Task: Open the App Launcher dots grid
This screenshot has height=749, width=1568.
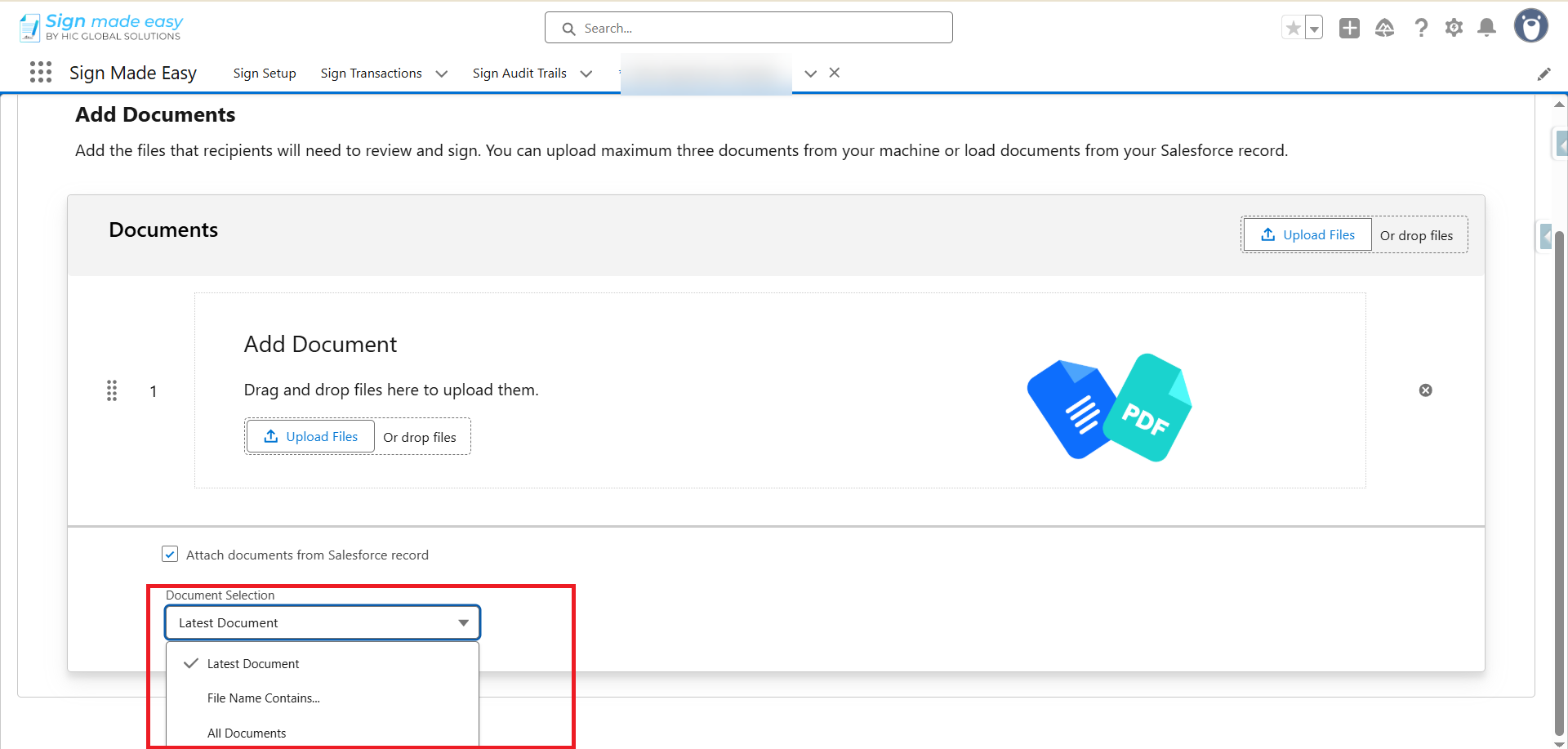Action: coord(41,73)
